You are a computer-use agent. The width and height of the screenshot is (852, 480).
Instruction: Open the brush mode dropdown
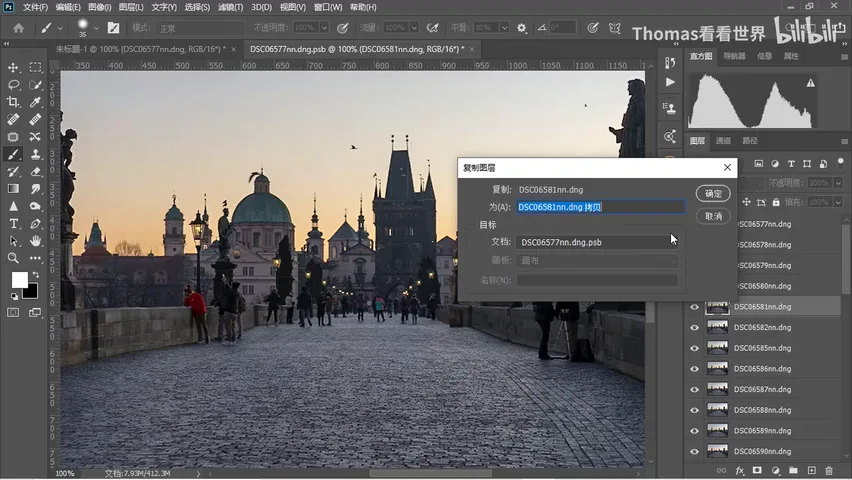(199, 28)
